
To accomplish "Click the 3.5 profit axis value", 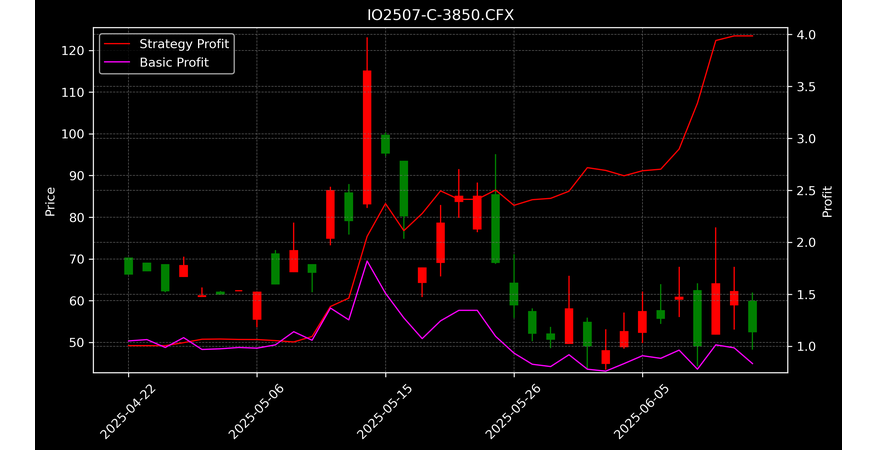I will coord(806,87).
